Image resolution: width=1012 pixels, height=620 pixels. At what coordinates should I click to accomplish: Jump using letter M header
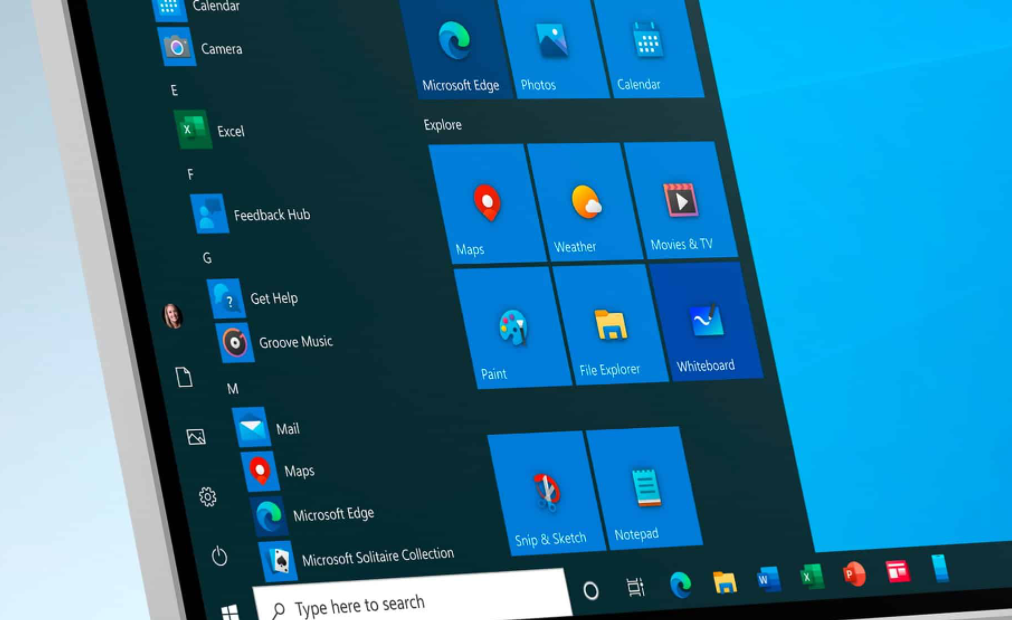pyautogui.click(x=232, y=389)
